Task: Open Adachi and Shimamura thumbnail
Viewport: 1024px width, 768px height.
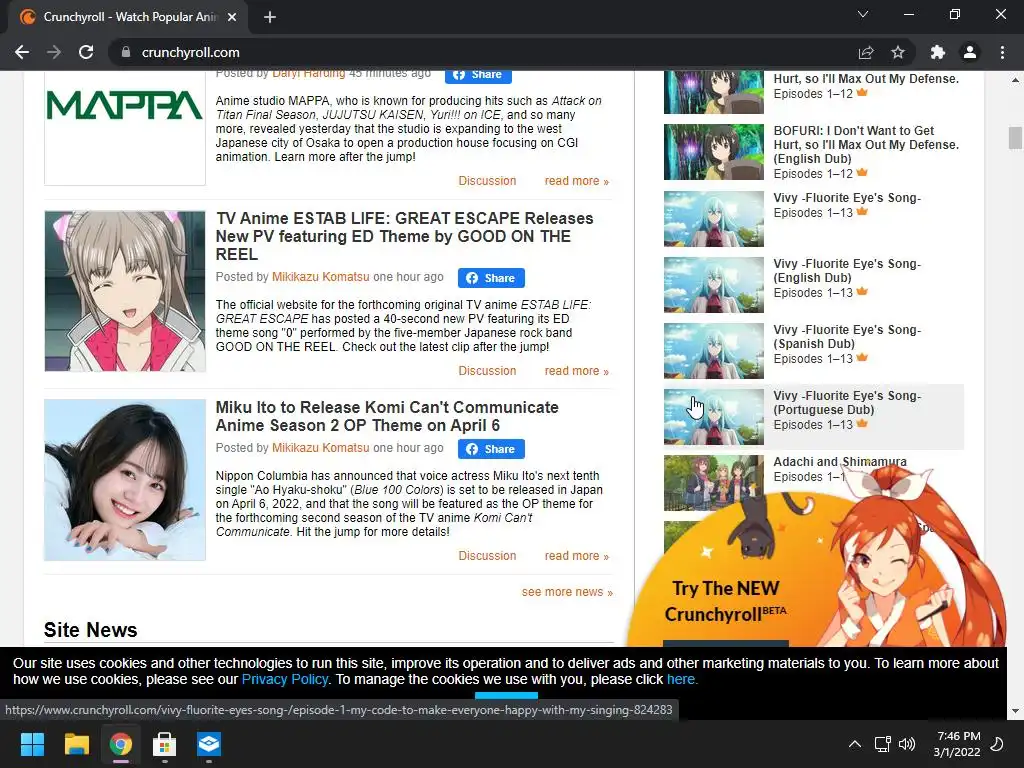Action: coord(714,483)
